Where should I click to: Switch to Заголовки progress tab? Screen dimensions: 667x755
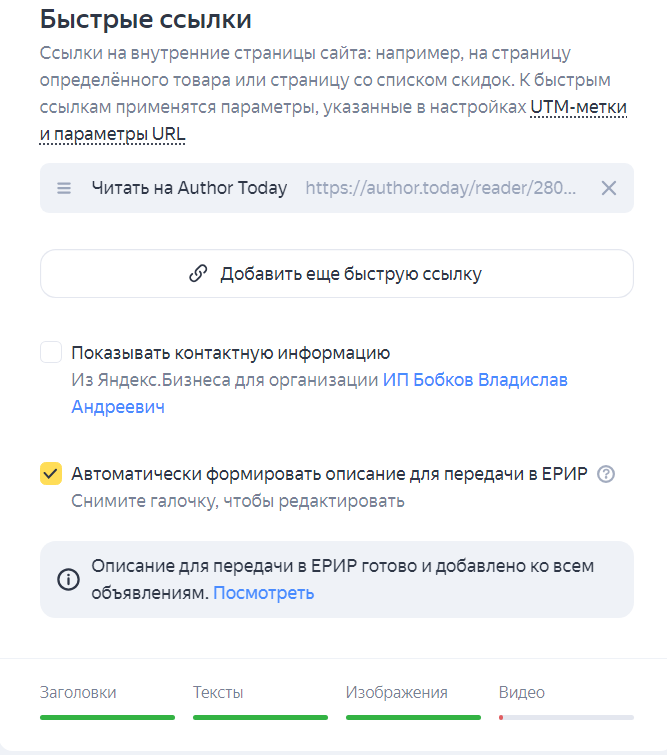(78, 692)
